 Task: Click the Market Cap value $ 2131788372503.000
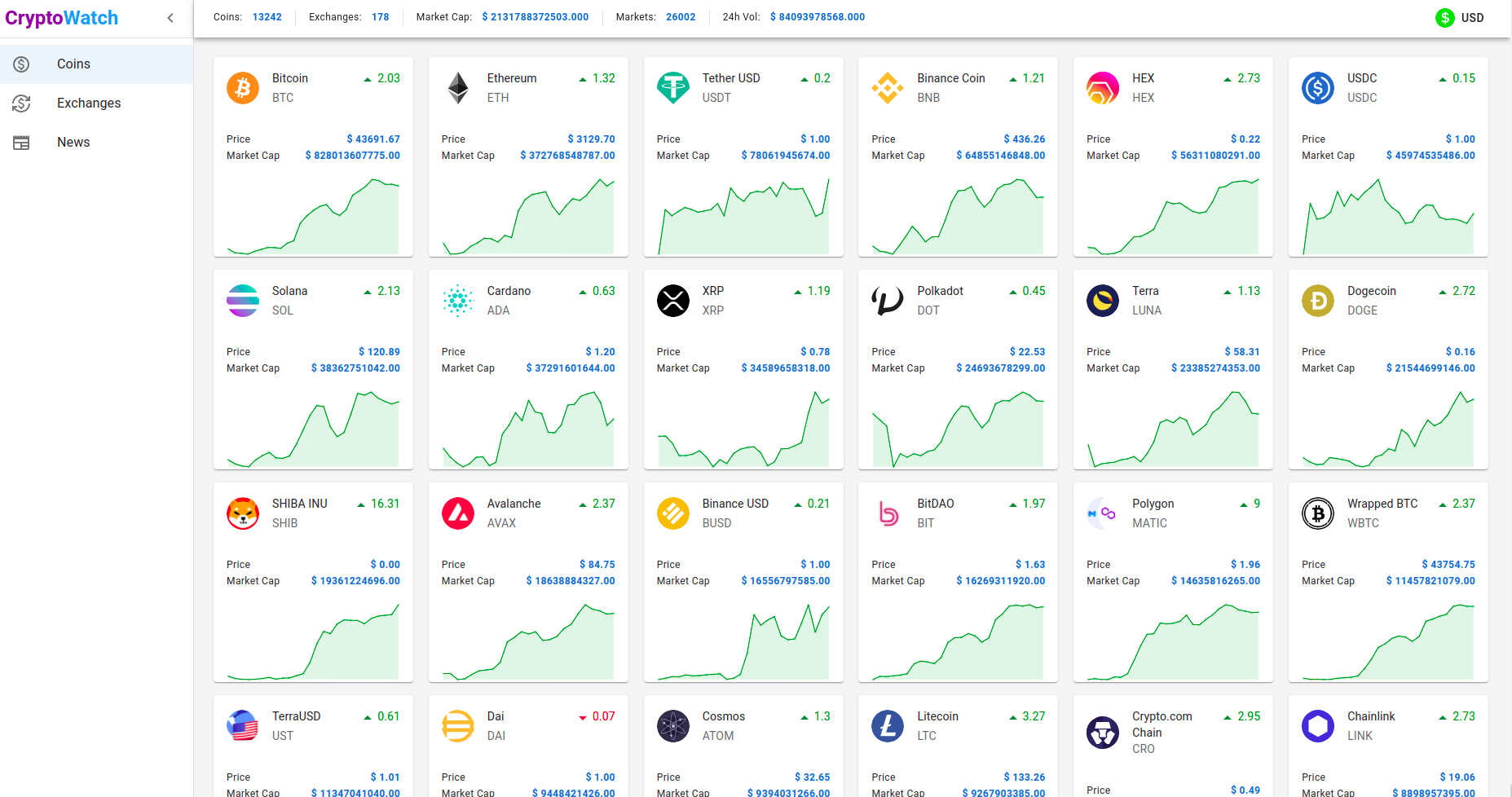(x=536, y=17)
